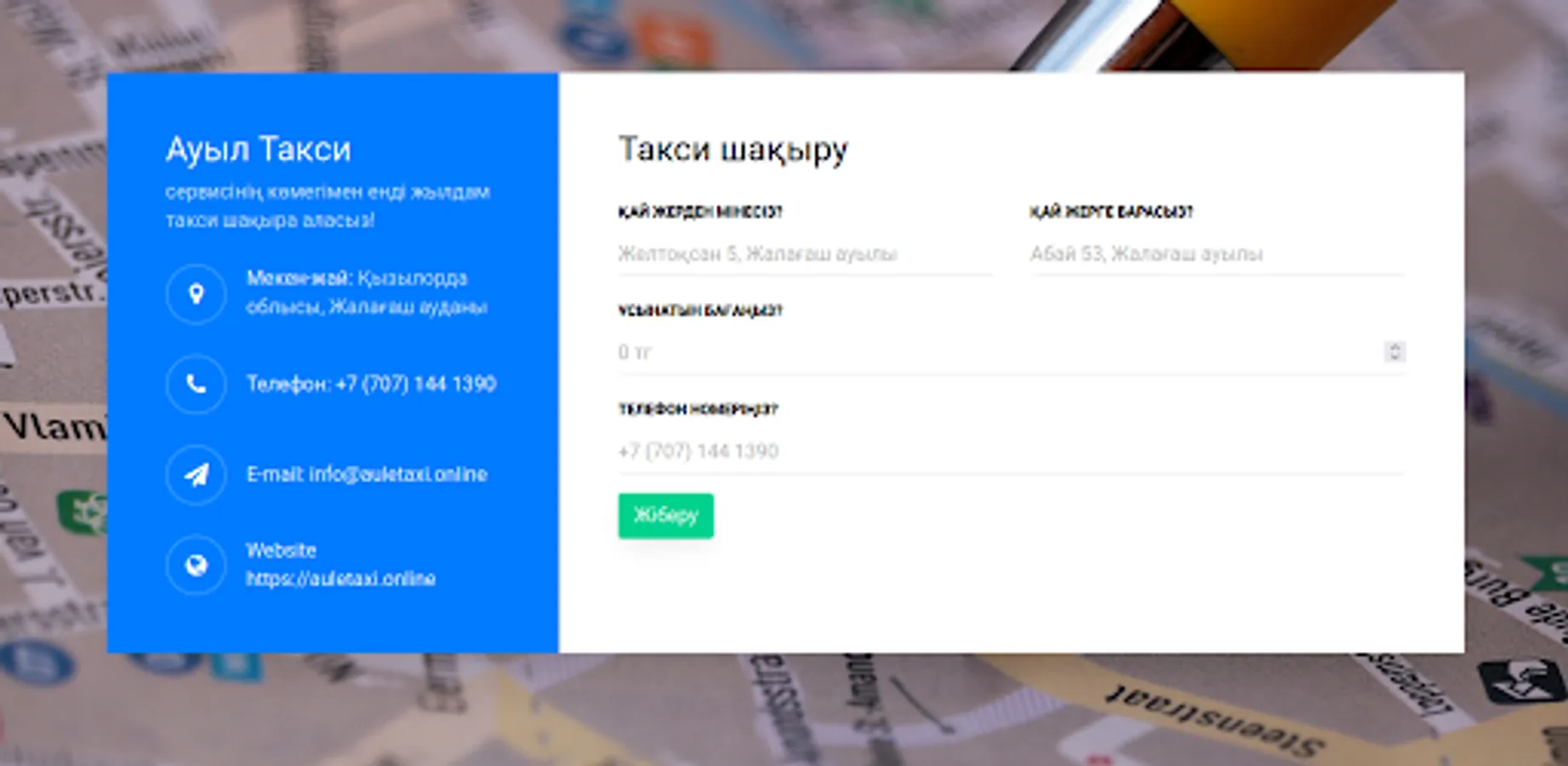Click the Қызылорда облысы address text
This screenshot has width=1568, height=766.
(367, 292)
